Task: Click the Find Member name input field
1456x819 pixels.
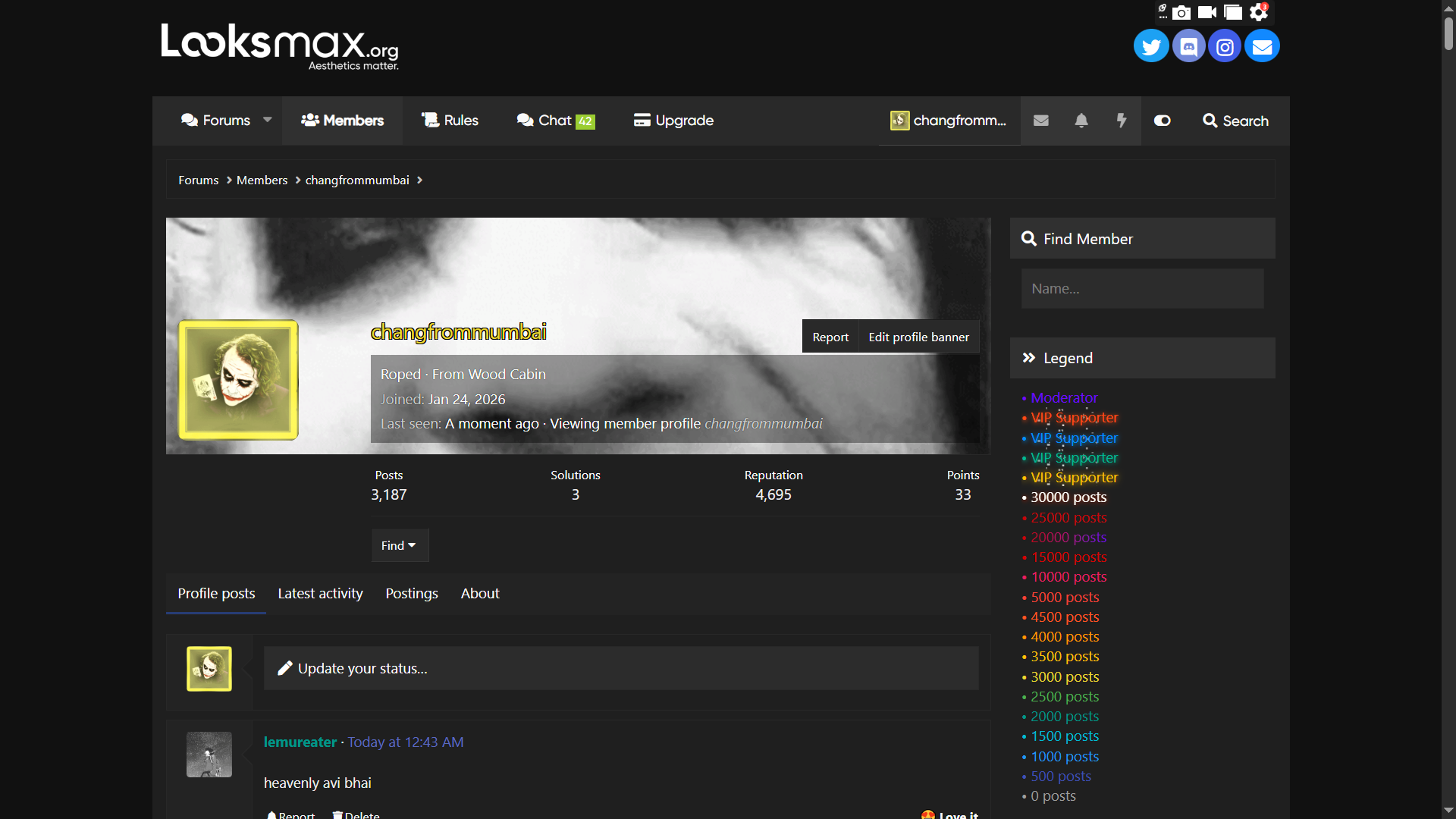Action: tap(1142, 289)
